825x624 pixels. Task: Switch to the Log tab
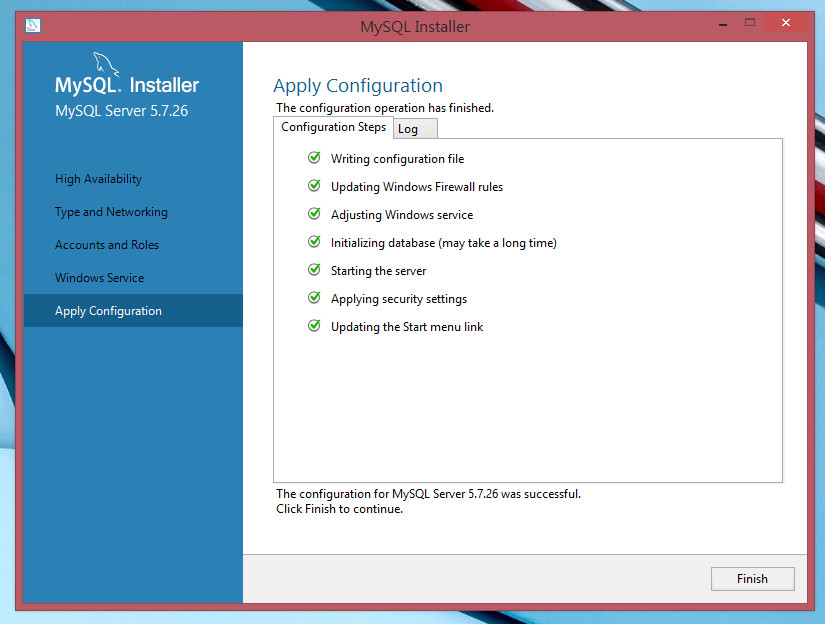(x=415, y=129)
